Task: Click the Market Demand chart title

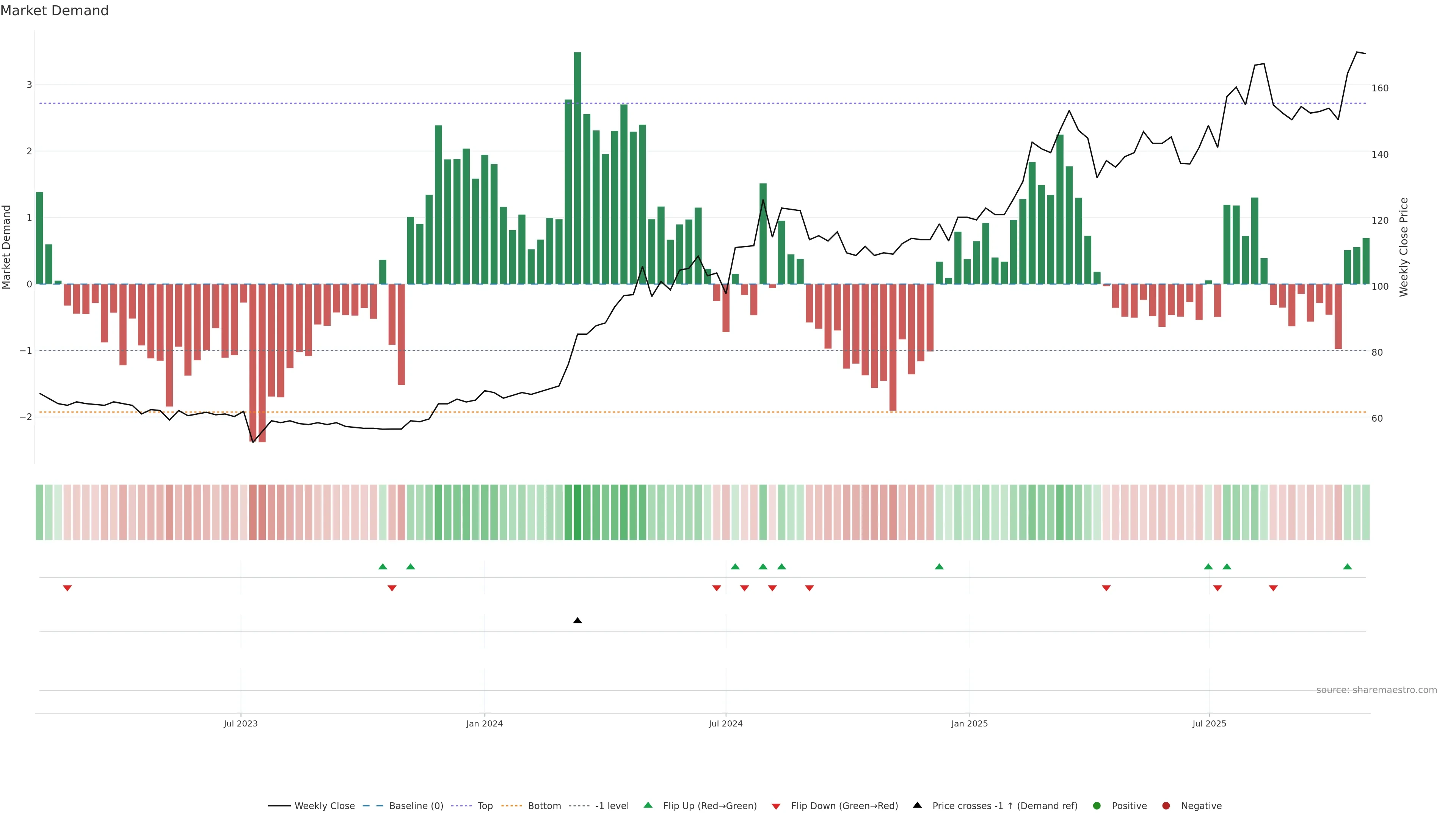Action: 54,11
